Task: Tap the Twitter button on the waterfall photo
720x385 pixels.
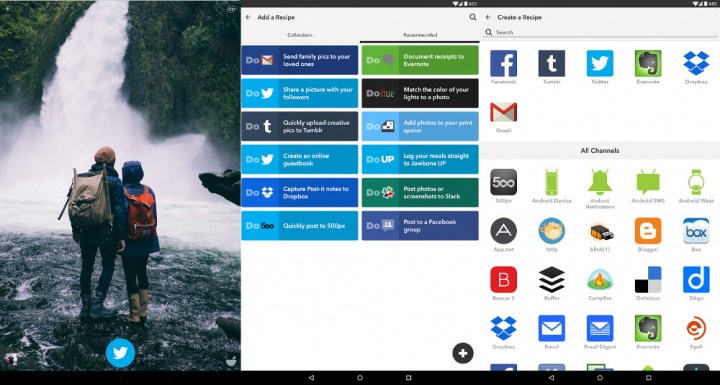Action: (120, 353)
